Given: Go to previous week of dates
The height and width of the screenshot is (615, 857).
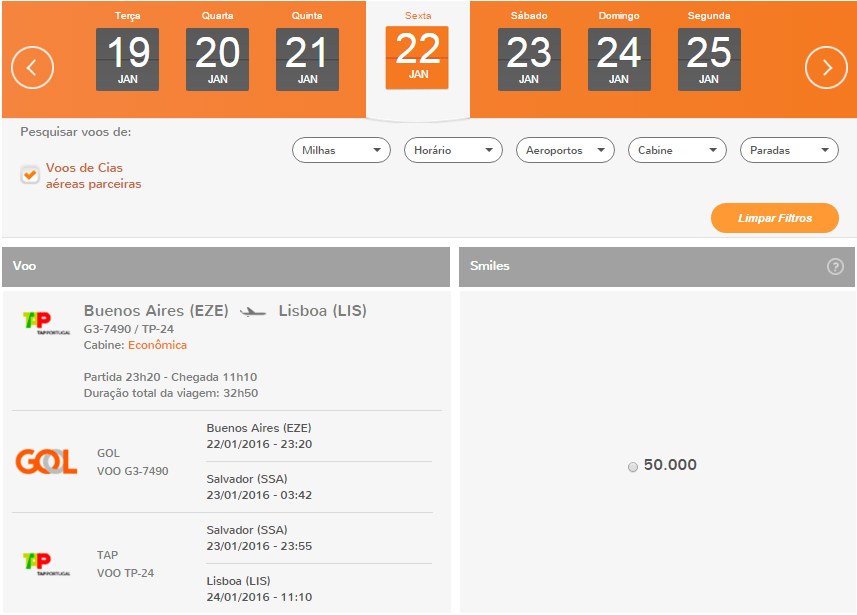Looking at the screenshot, I should pyautogui.click(x=32, y=68).
